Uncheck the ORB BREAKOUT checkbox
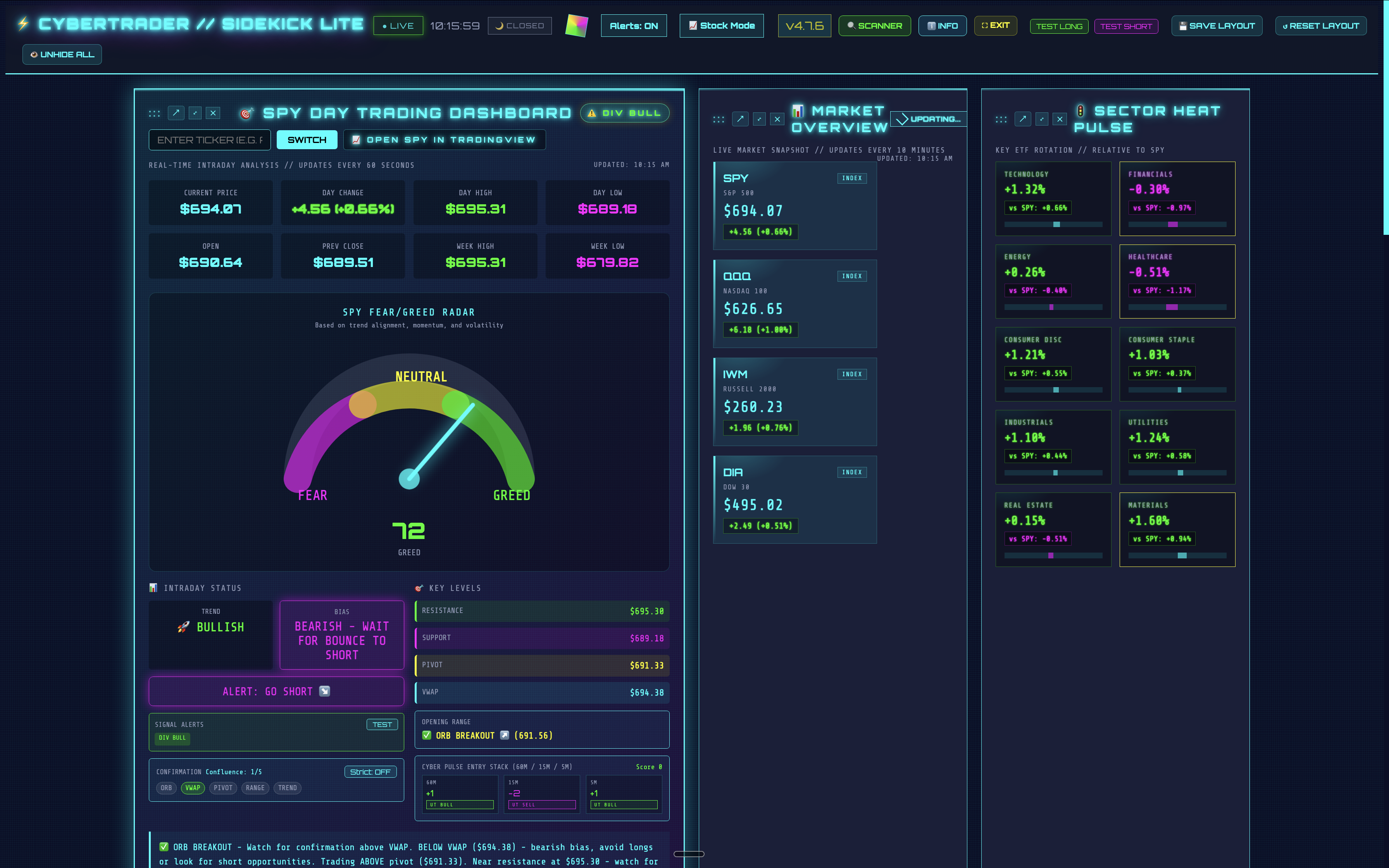1389x868 pixels. tap(427, 735)
